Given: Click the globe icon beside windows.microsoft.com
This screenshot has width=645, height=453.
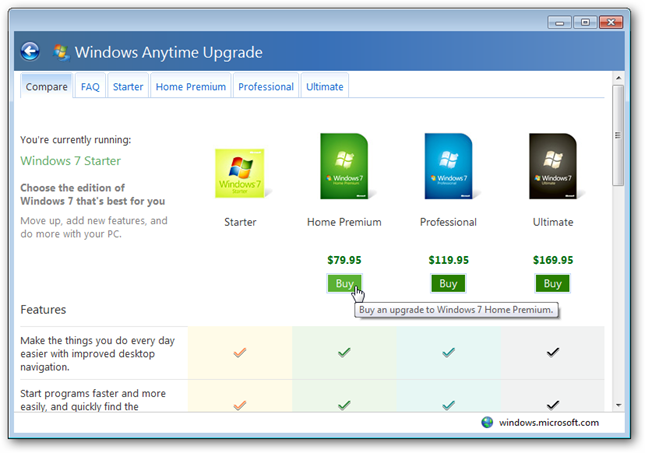Looking at the screenshot, I should click(487, 422).
